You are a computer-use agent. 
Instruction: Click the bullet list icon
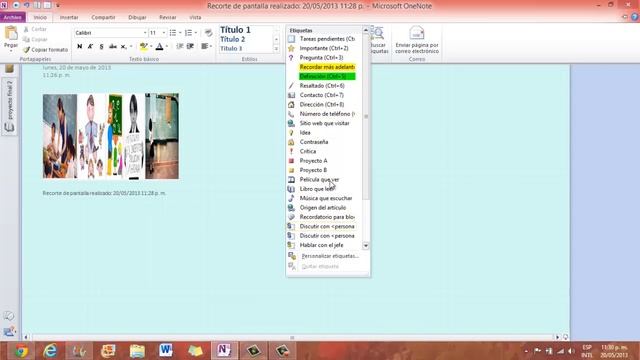click(173, 33)
